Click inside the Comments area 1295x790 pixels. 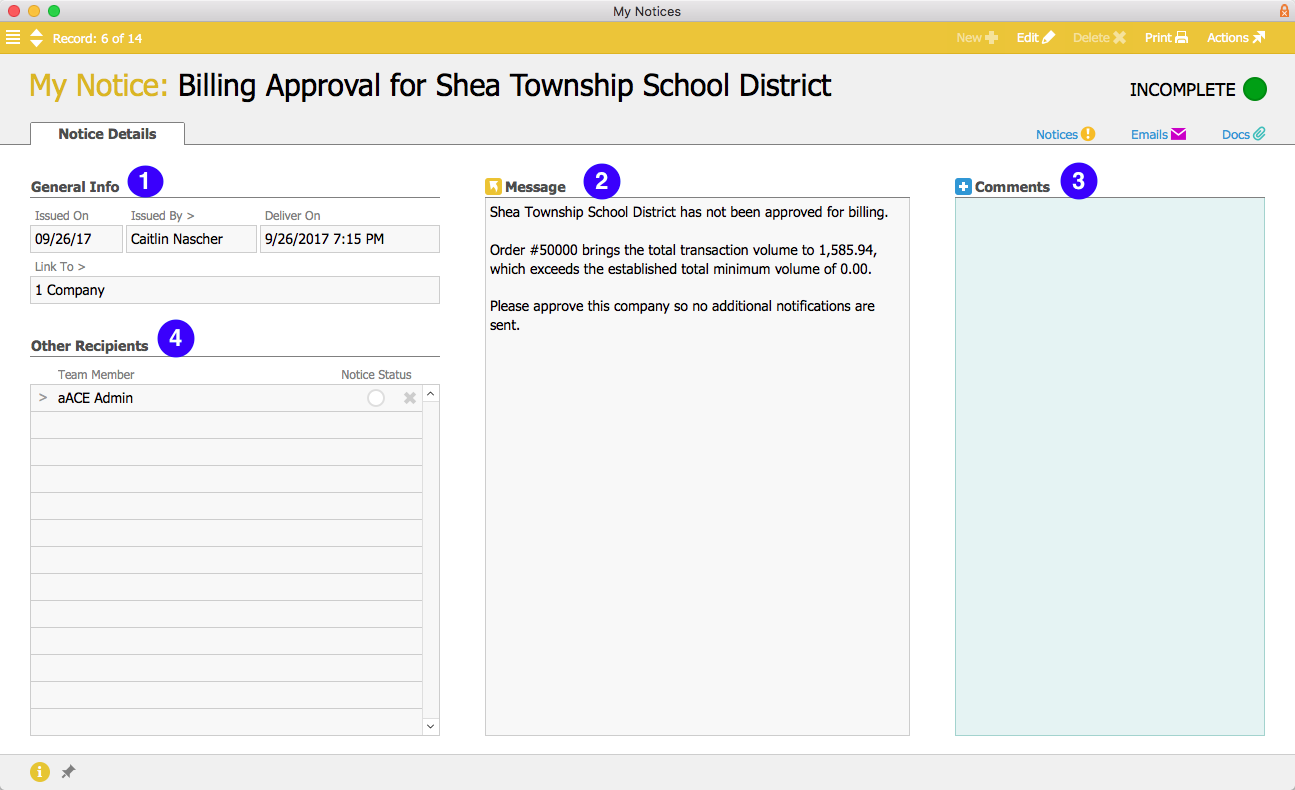click(x=1110, y=466)
